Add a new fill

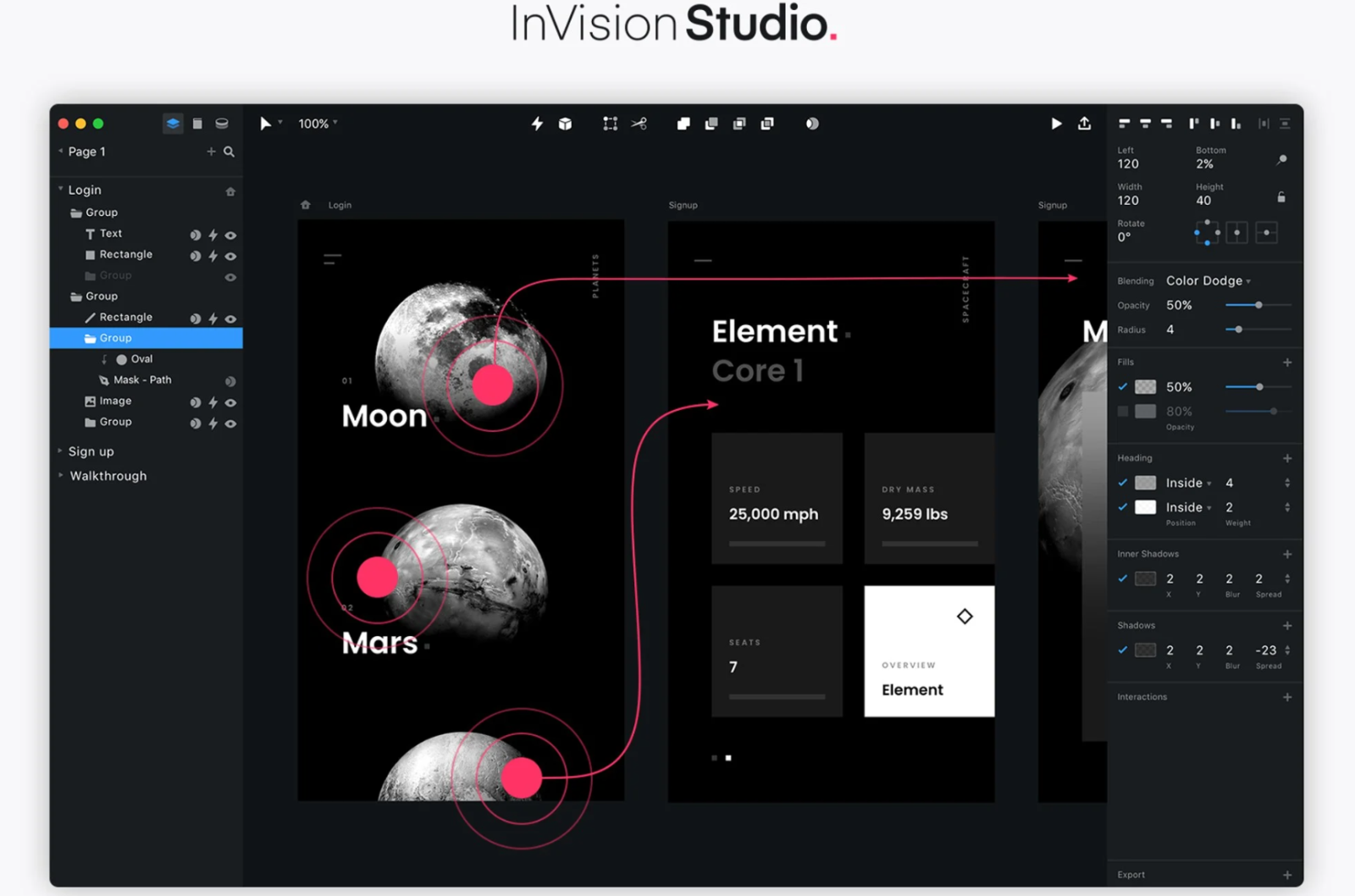(x=1287, y=362)
